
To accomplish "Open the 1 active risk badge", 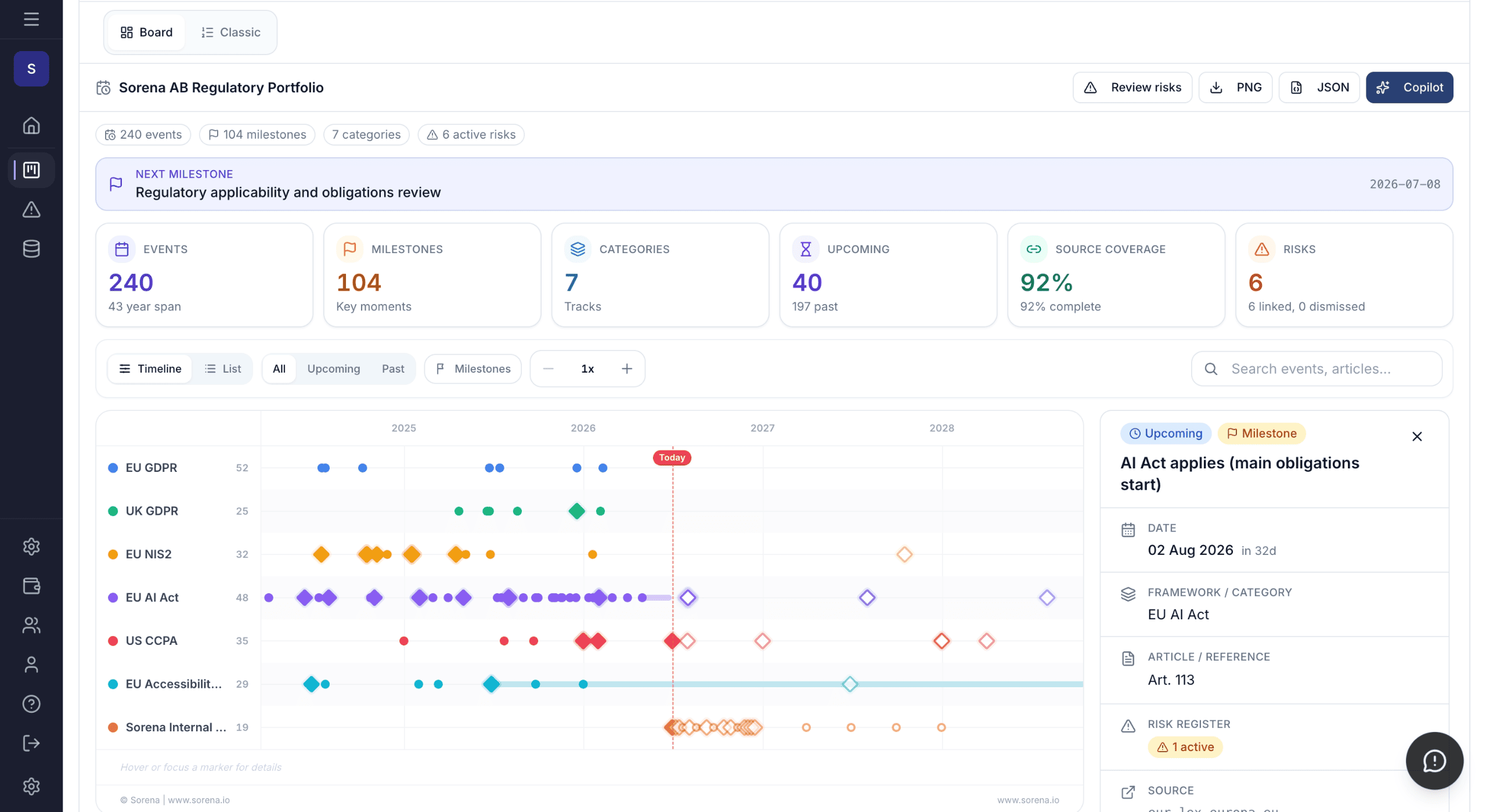I will (1185, 747).
